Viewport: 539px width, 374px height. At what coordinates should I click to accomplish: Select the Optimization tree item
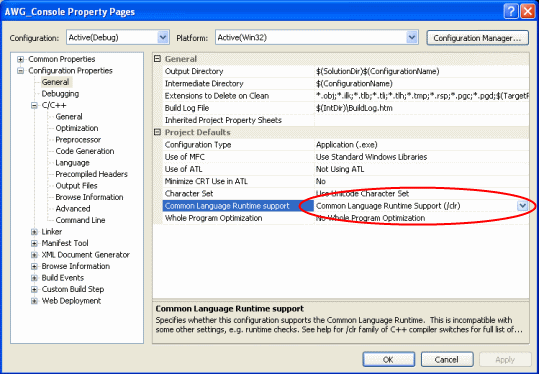click(77, 128)
